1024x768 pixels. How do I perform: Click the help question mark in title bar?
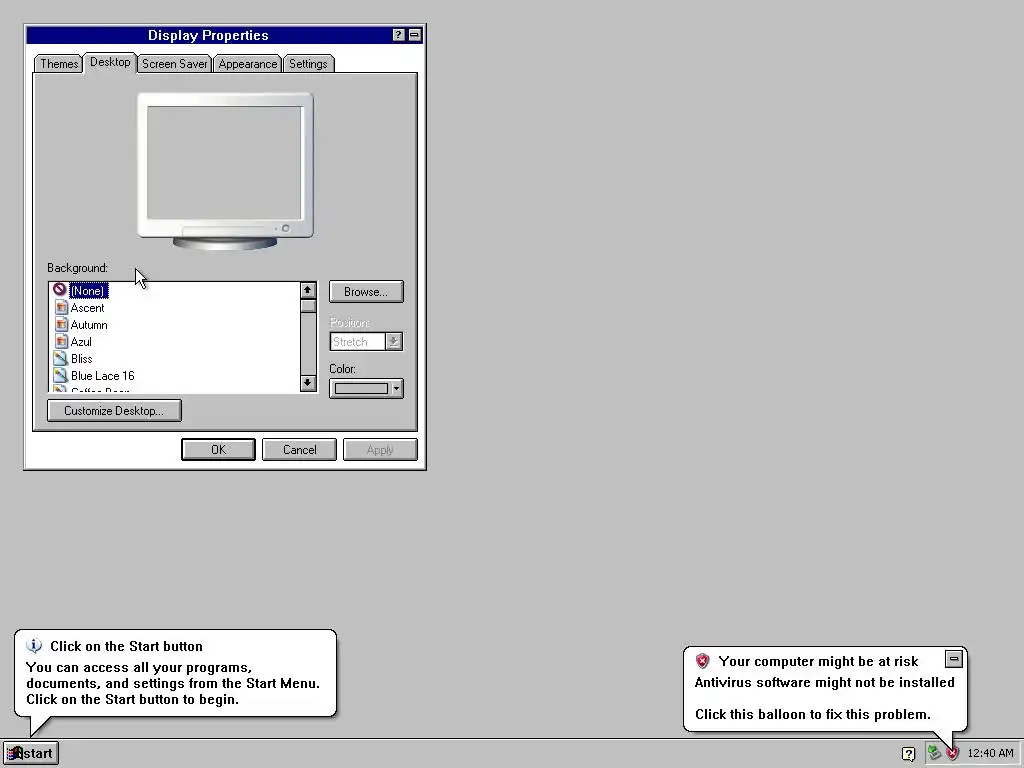coord(398,35)
